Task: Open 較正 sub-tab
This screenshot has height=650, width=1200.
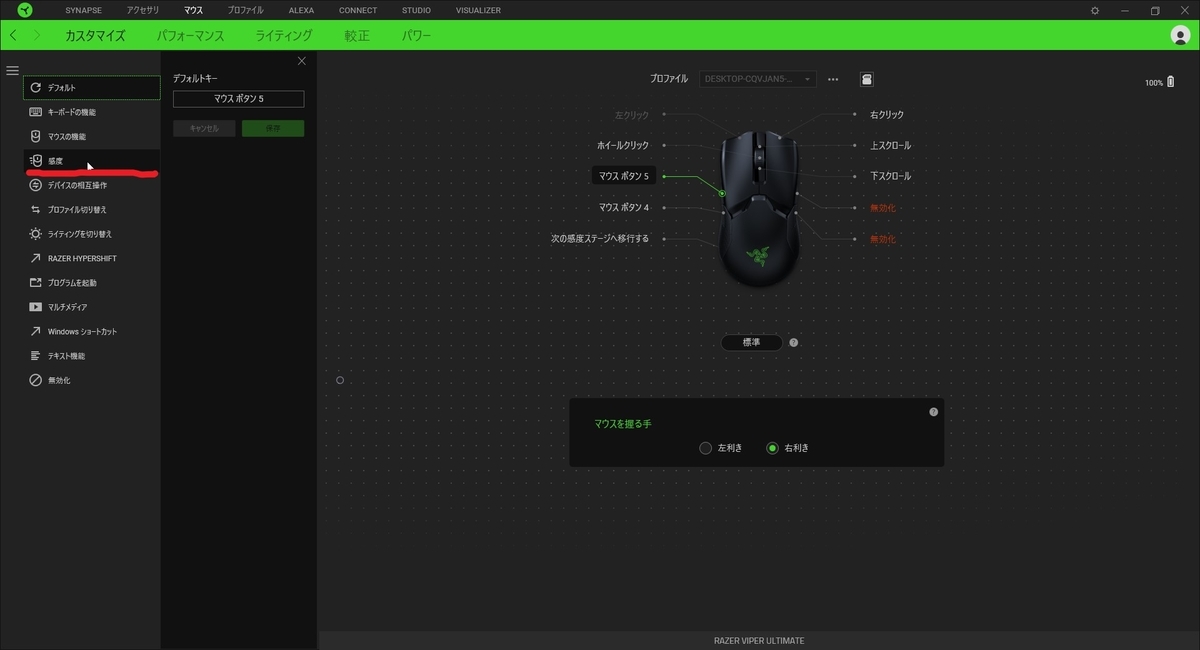Action: click(357, 35)
